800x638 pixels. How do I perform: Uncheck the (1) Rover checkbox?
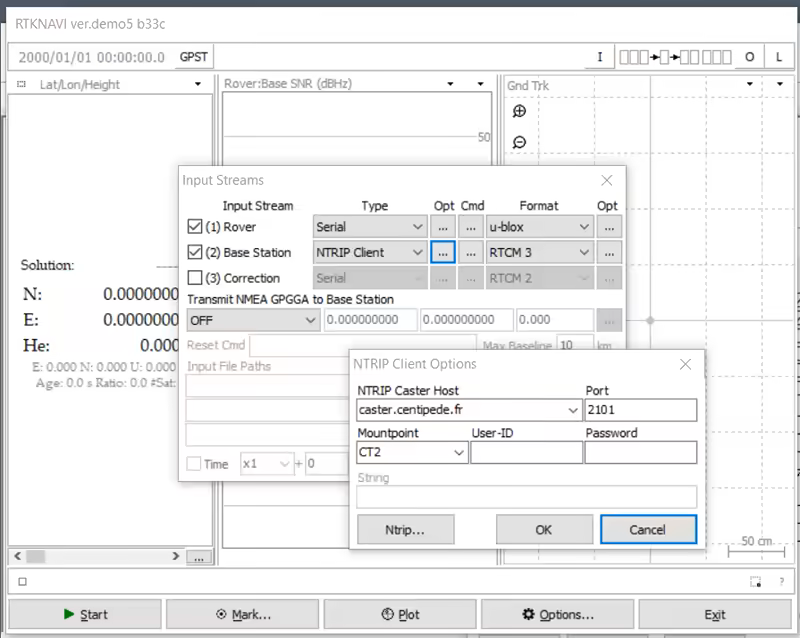(195, 227)
